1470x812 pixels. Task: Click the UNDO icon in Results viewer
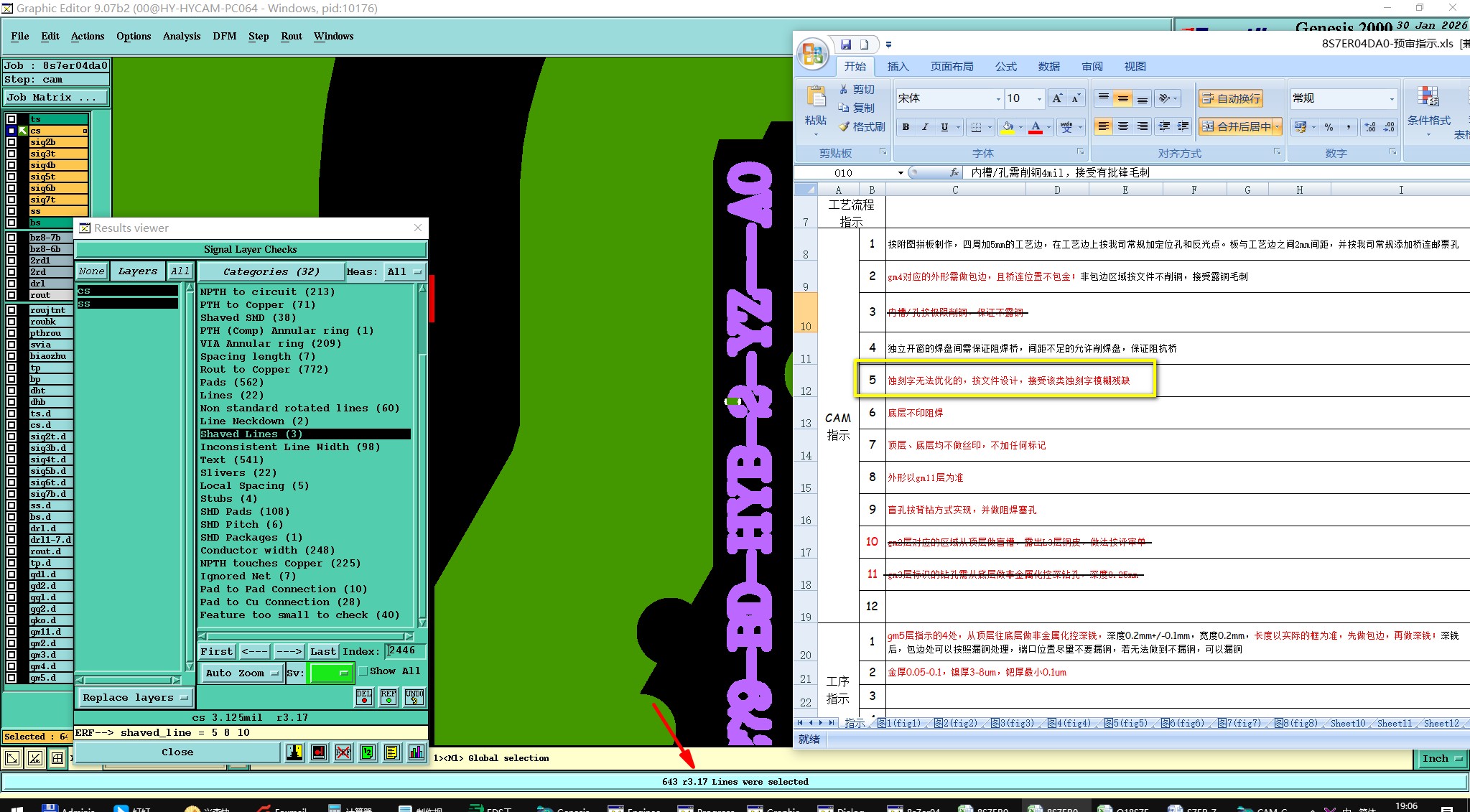(414, 697)
